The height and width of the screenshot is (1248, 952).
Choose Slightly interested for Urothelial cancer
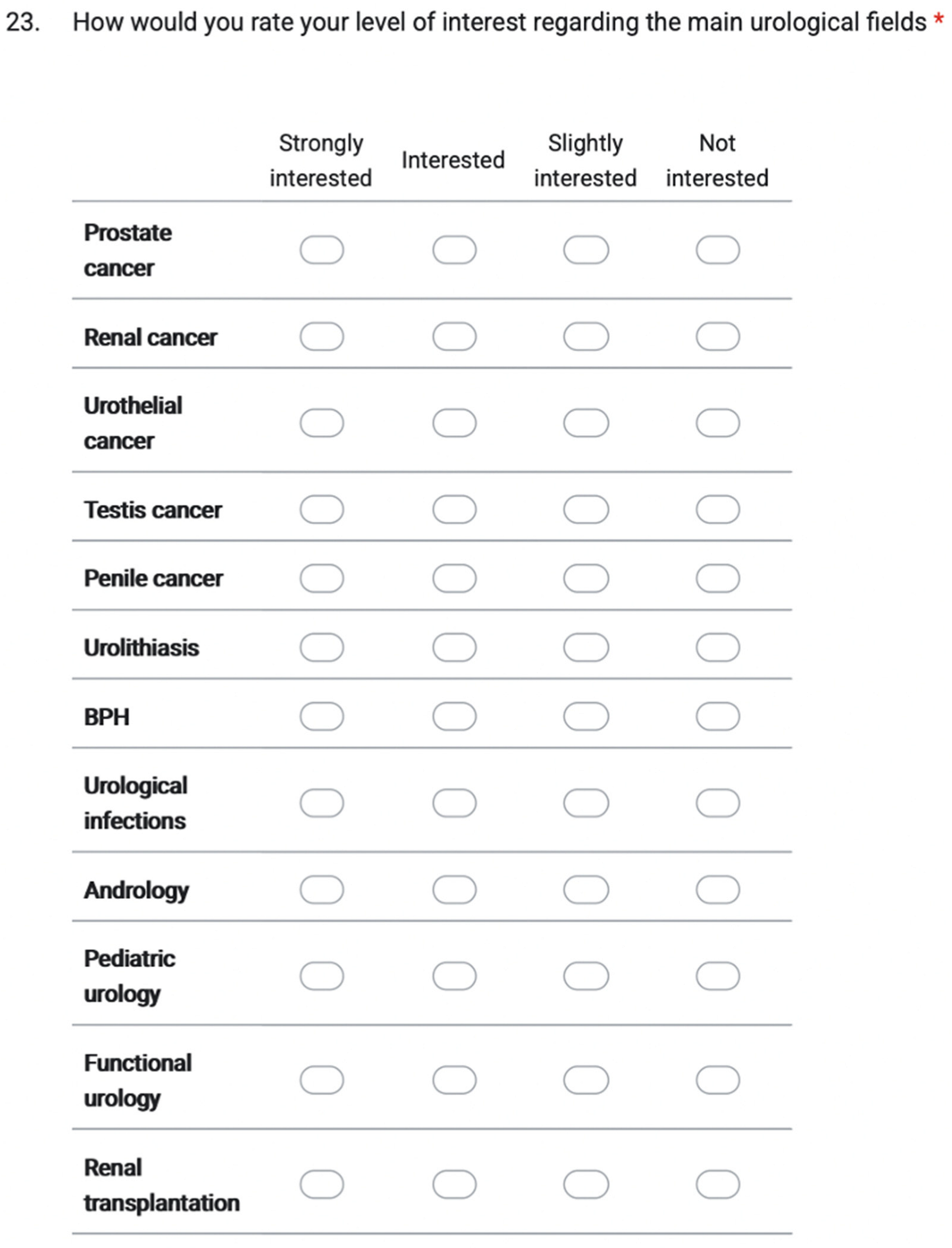pyautogui.click(x=586, y=423)
